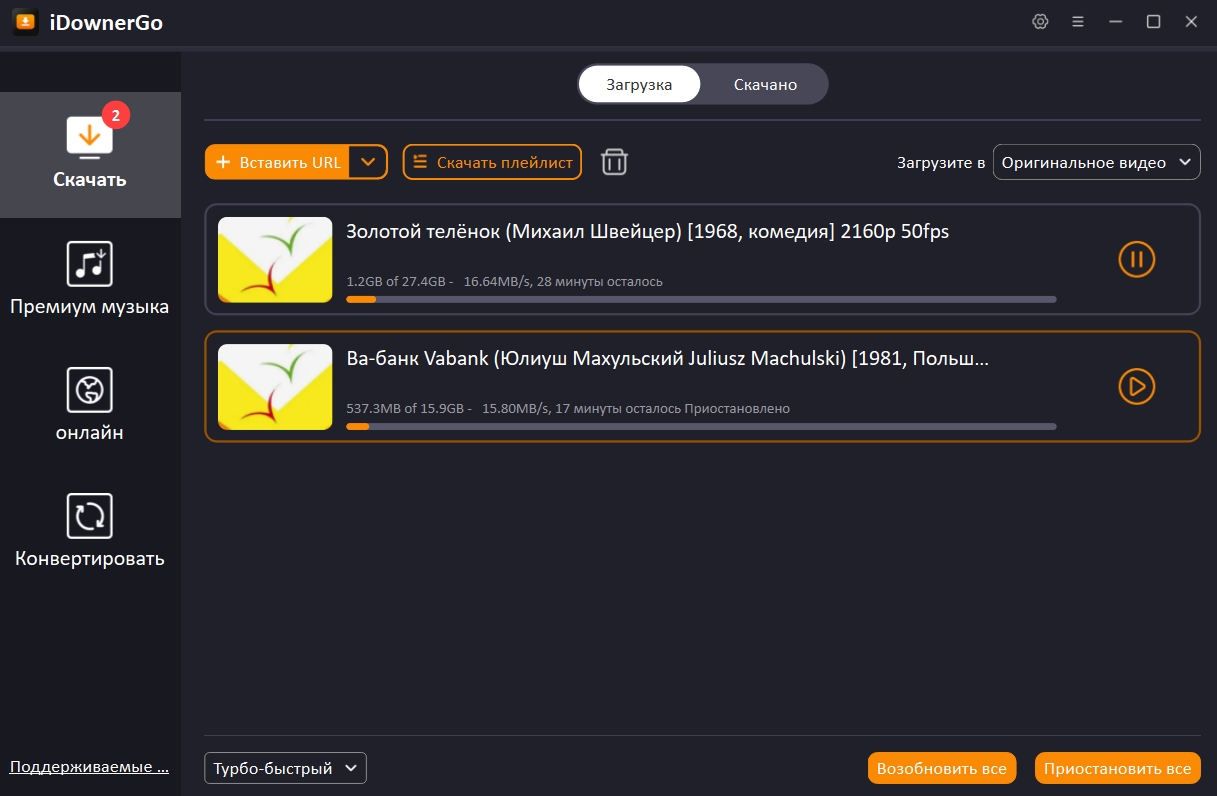Switch to the Загрузка tab
Viewport: 1217px width, 796px height.
639,84
